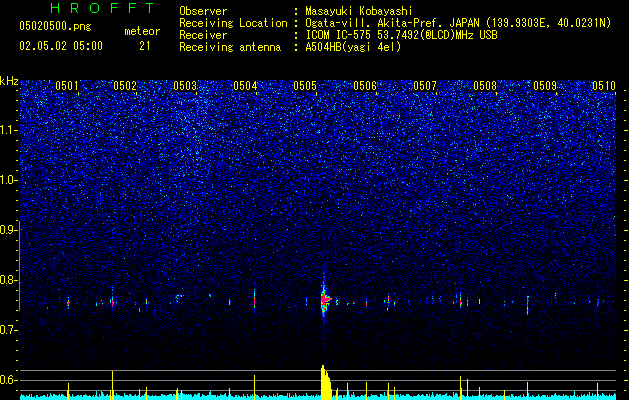Click the 0506 time marker
Viewport: 629px width, 400px height.
click(365, 85)
